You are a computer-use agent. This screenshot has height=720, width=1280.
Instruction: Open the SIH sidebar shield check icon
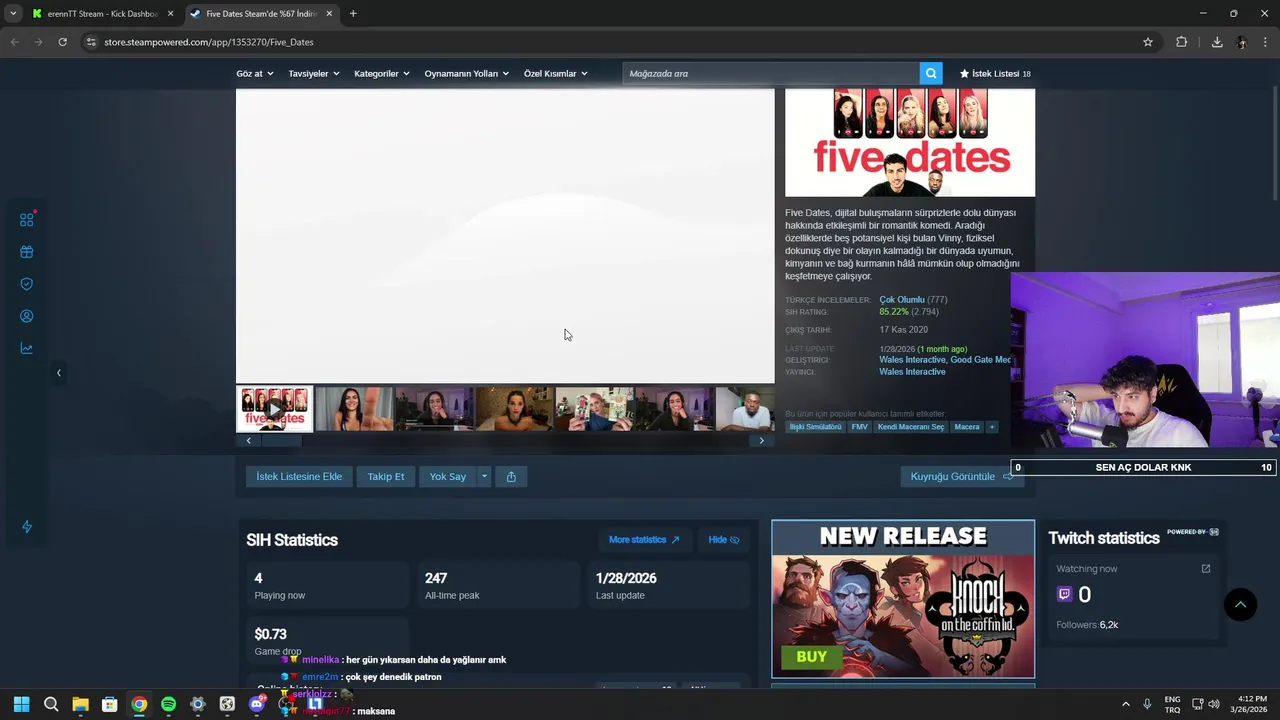point(27,284)
